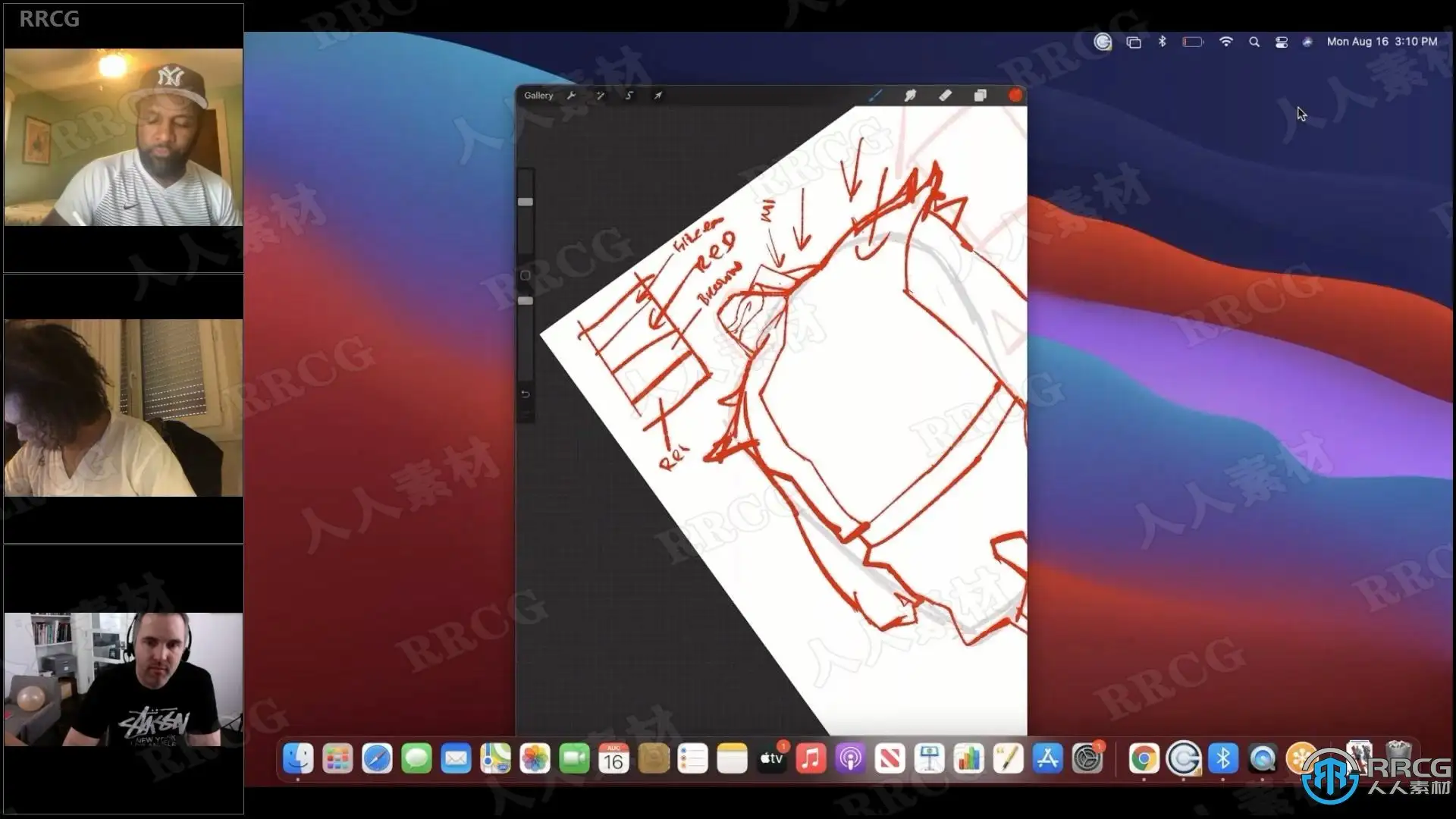Open the Actions wrench menu
Image resolution: width=1456 pixels, height=819 pixels.
[571, 96]
